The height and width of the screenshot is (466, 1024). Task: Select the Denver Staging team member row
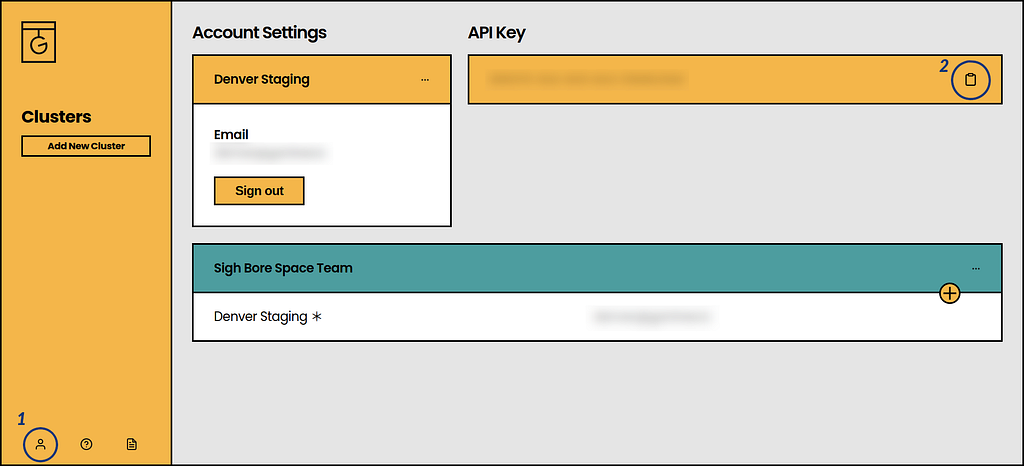(597, 317)
